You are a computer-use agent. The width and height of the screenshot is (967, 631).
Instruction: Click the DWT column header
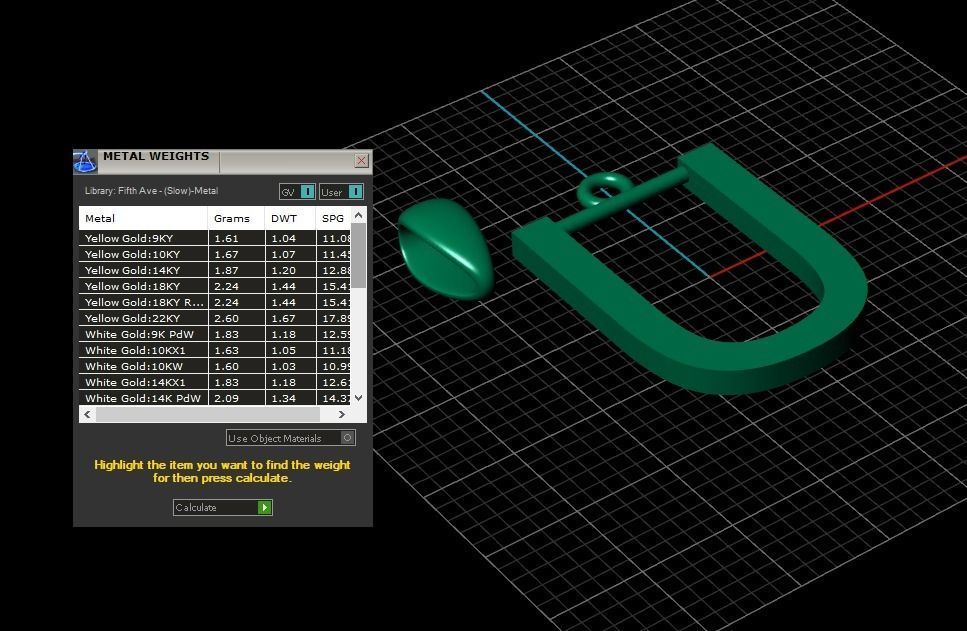290,218
